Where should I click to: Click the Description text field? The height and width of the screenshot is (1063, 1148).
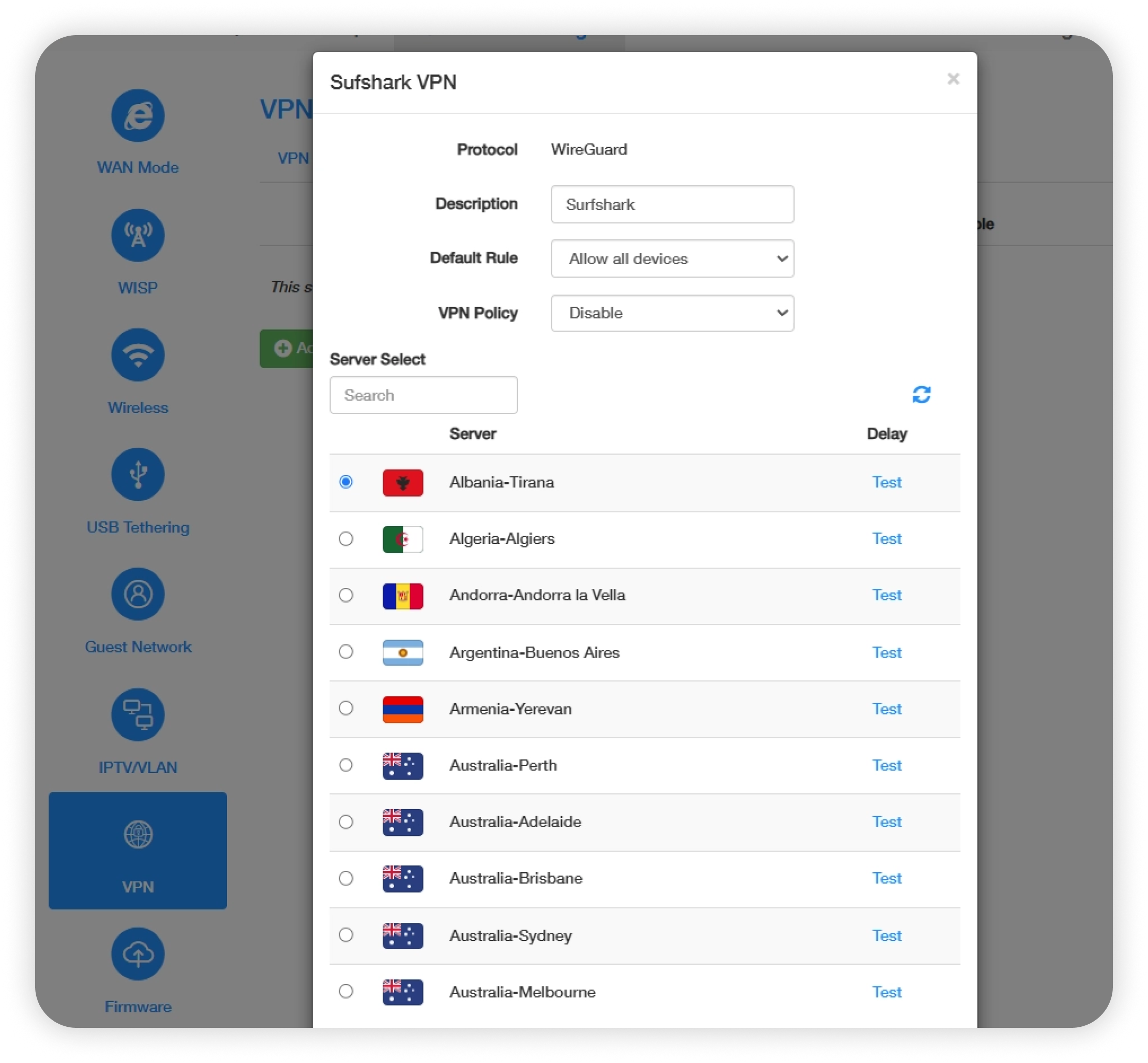coord(672,204)
